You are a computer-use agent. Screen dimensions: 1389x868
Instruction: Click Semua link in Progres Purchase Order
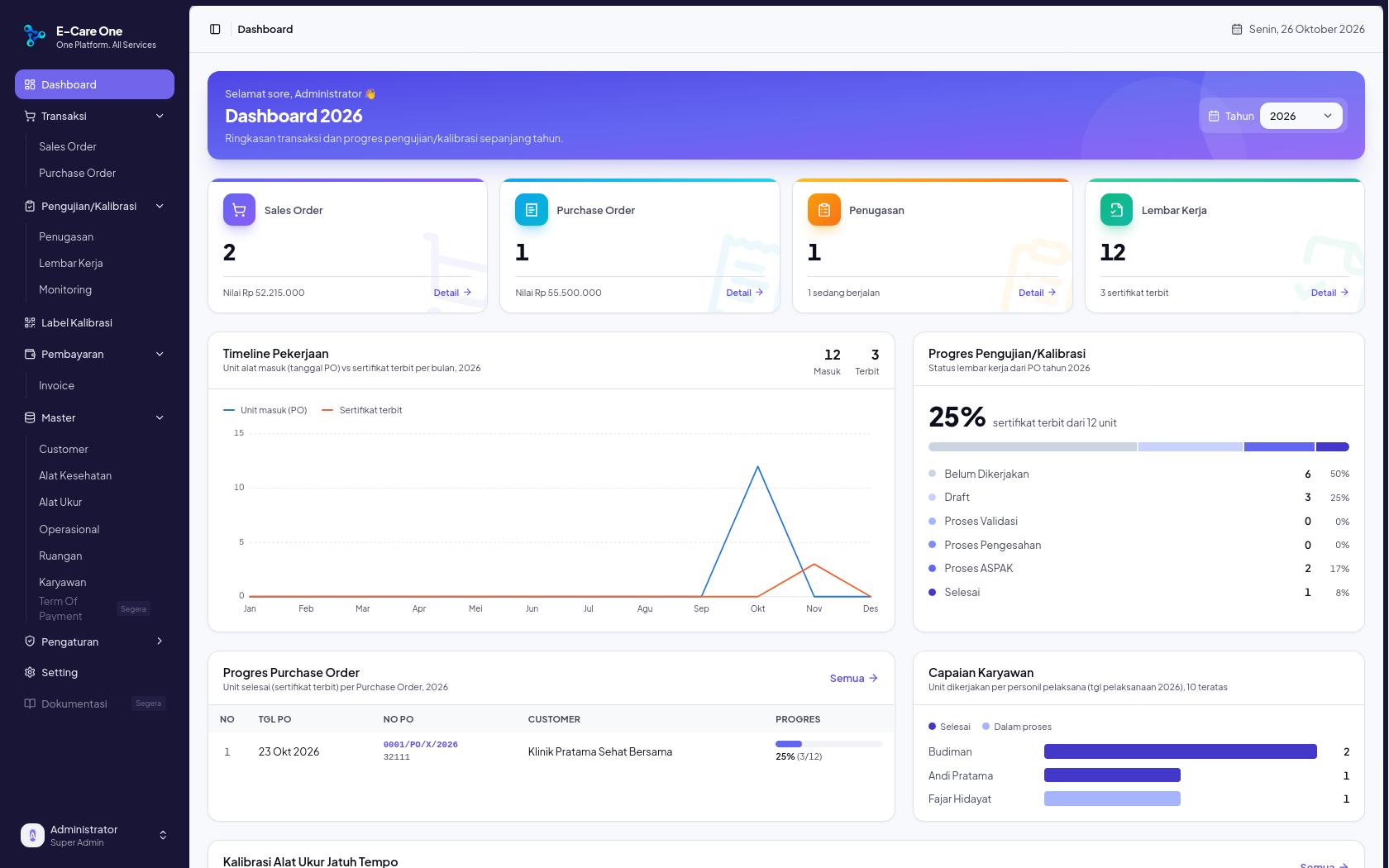(x=854, y=678)
